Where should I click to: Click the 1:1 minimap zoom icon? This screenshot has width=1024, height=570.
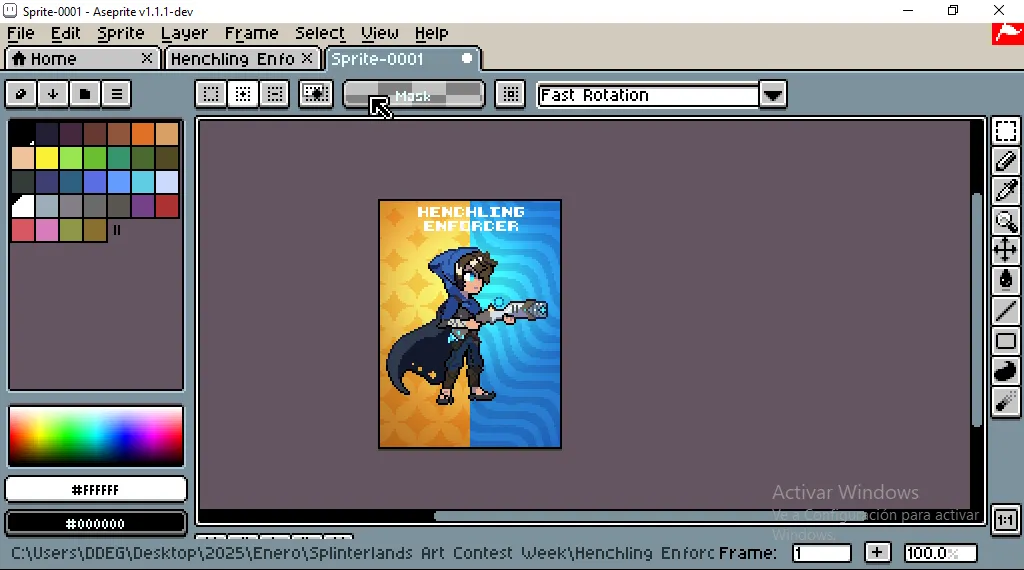(x=1006, y=520)
